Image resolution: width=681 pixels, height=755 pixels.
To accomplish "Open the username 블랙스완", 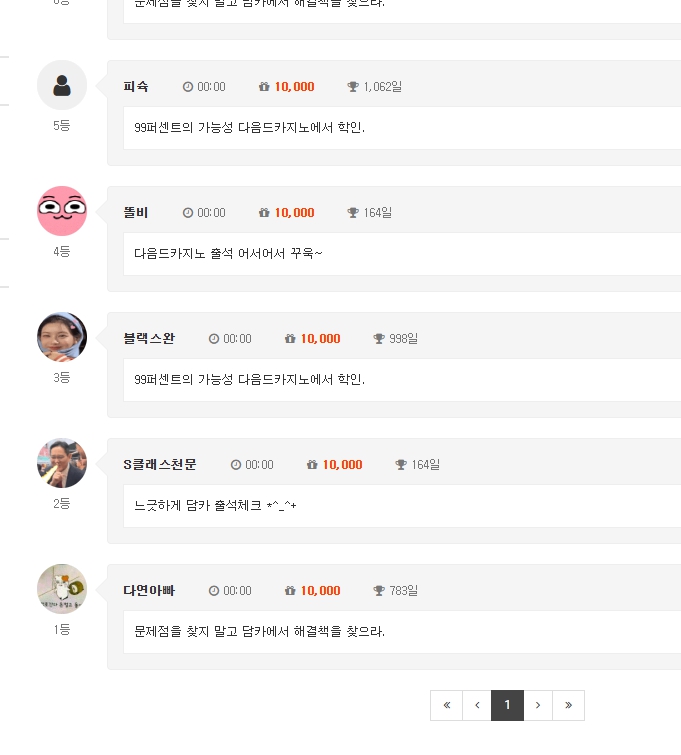I will (x=149, y=338).
